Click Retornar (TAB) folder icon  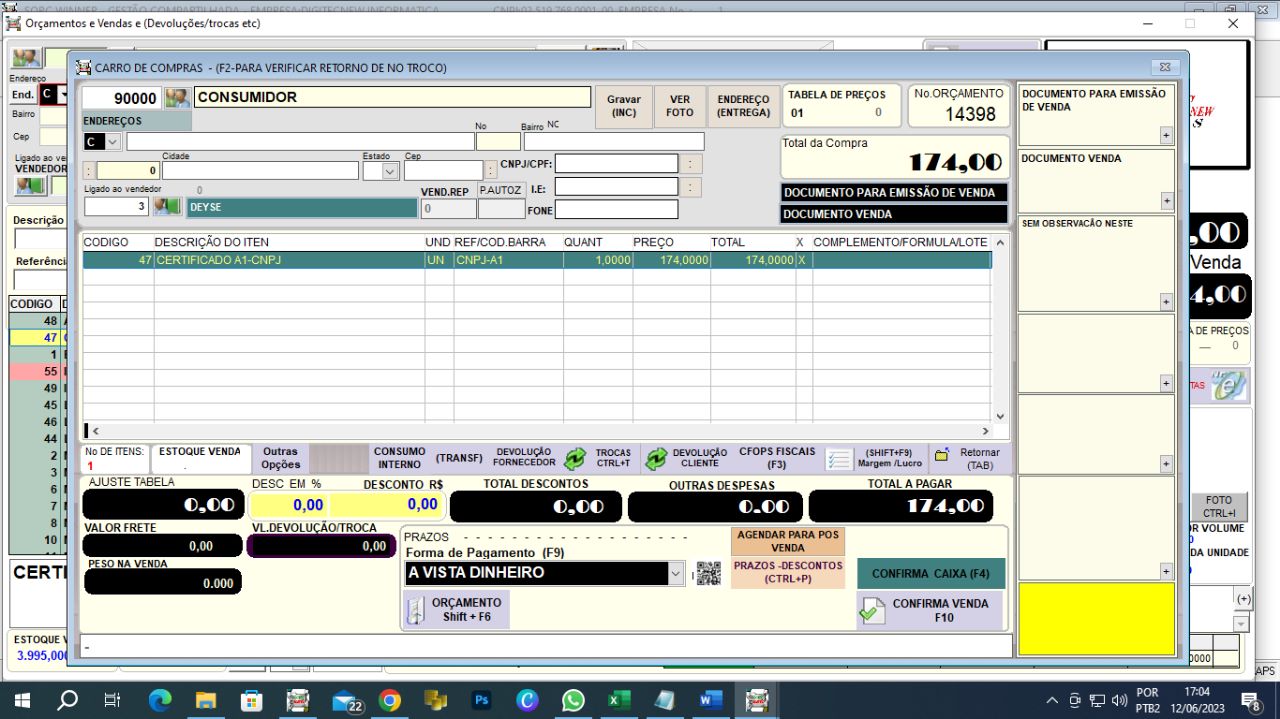click(941, 455)
